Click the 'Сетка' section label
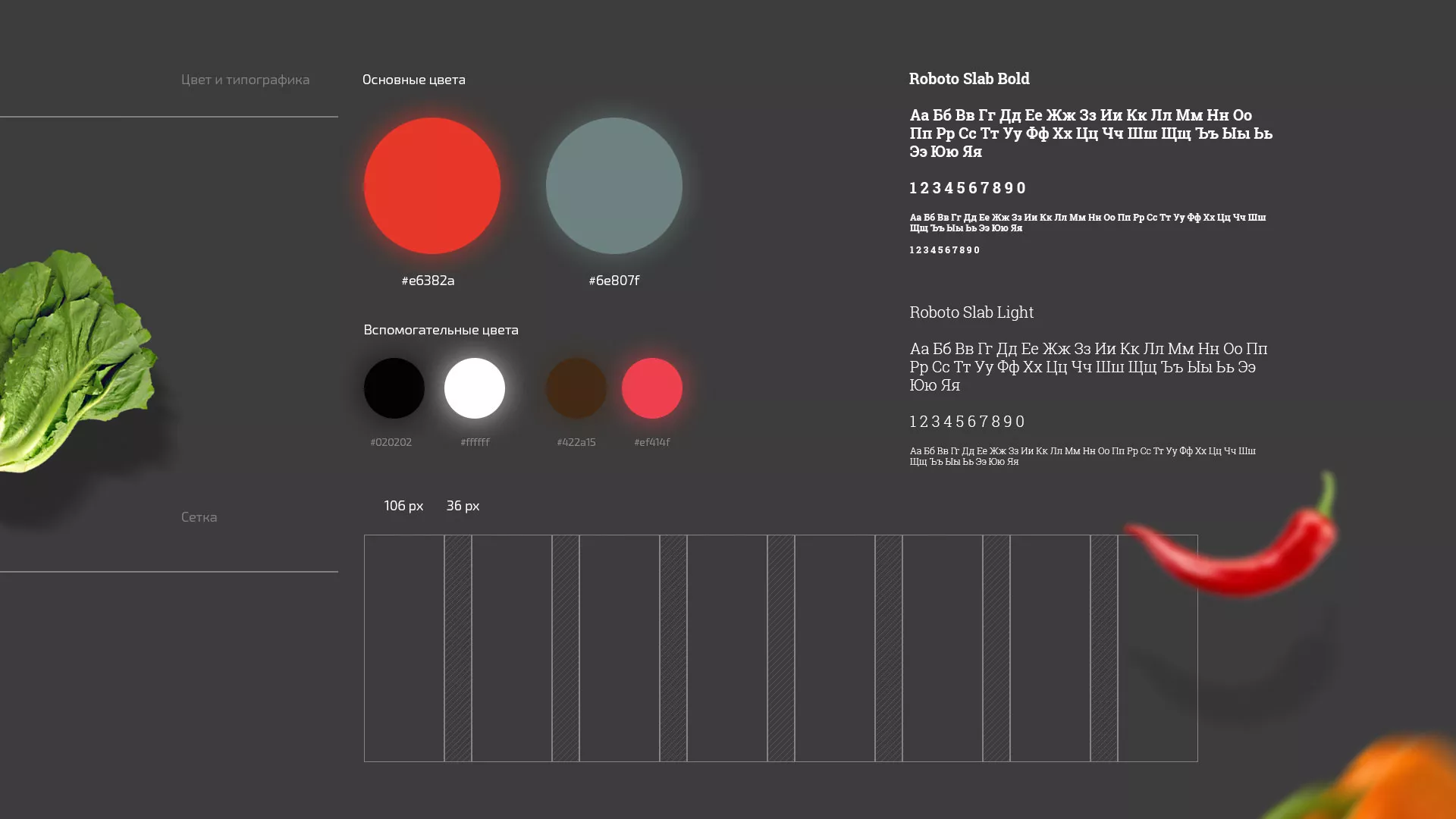1456x819 pixels. 199,517
